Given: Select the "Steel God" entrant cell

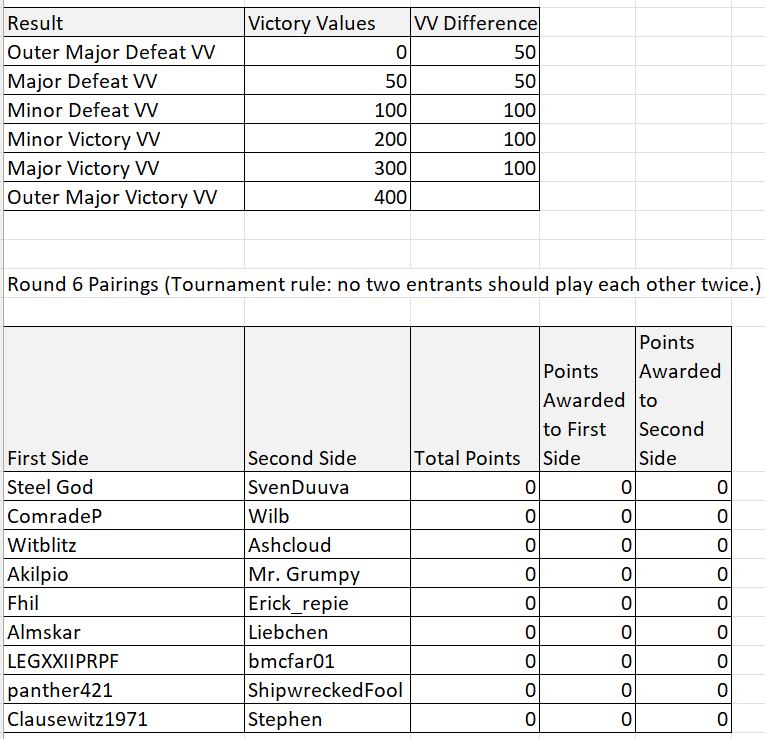Looking at the screenshot, I should point(124,487).
